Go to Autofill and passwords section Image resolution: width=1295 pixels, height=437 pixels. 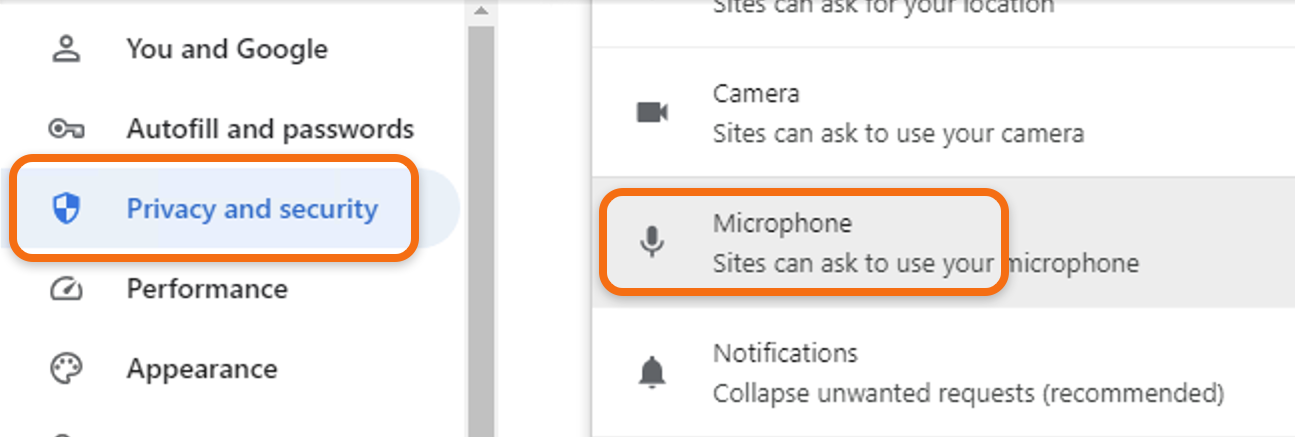coord(270,129)
